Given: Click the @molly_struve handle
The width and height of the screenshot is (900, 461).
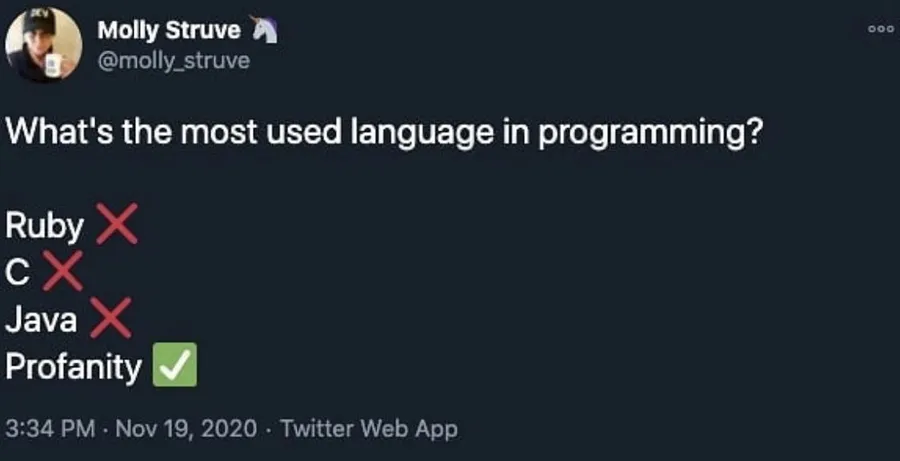Looking at the screenshot, I should [x=173, y=60].
